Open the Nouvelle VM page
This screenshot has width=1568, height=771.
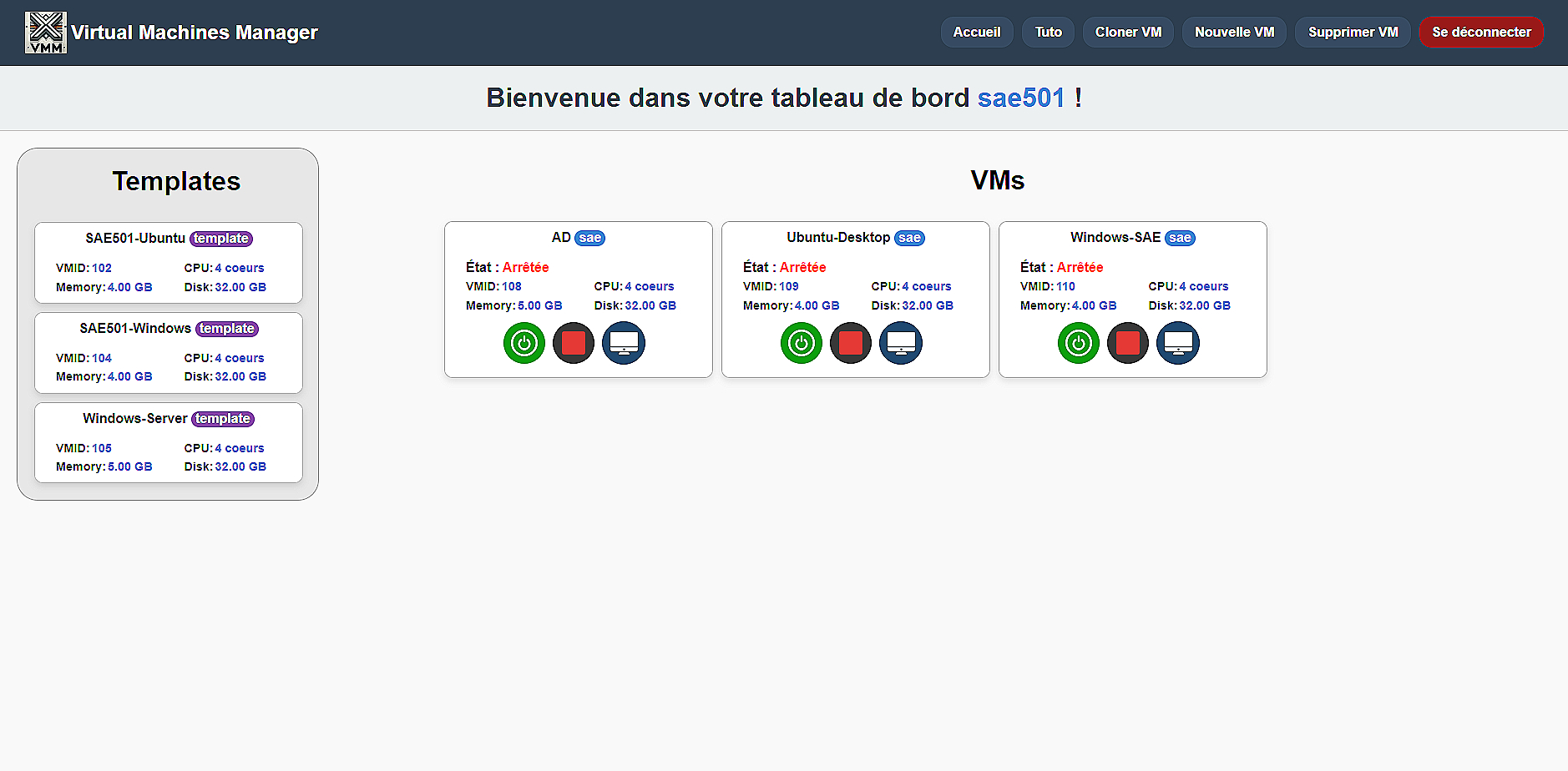[1234, 33]
